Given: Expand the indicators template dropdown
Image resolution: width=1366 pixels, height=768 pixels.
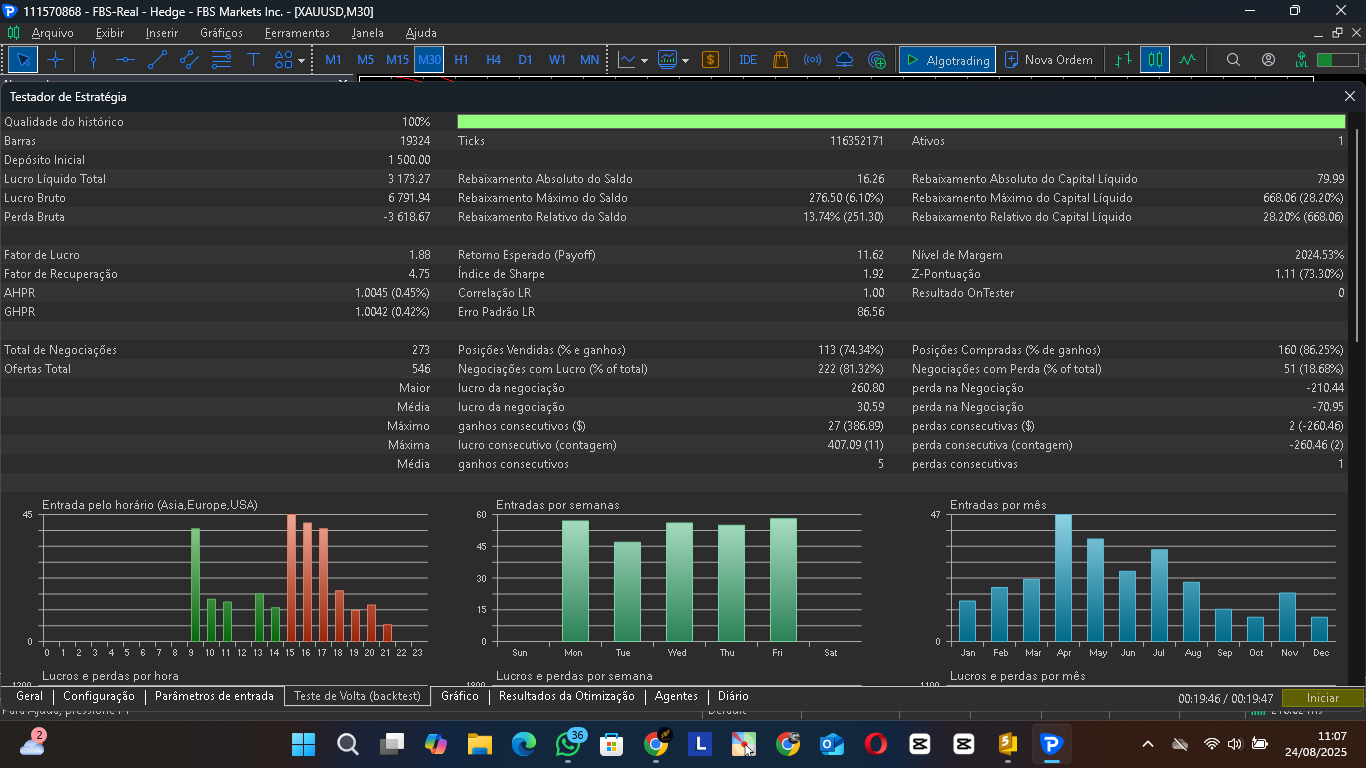Looking at the screenshot, I should click(x=685, y=60).
